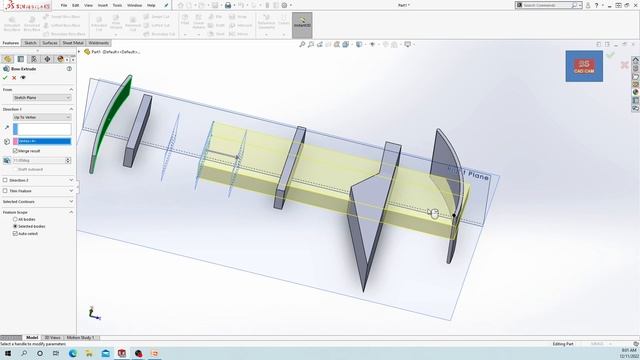The width and height of the screenshot is (640, 360).
Task: Enable the Thin Feature checkbox
Action: click(x=5, y=191)
